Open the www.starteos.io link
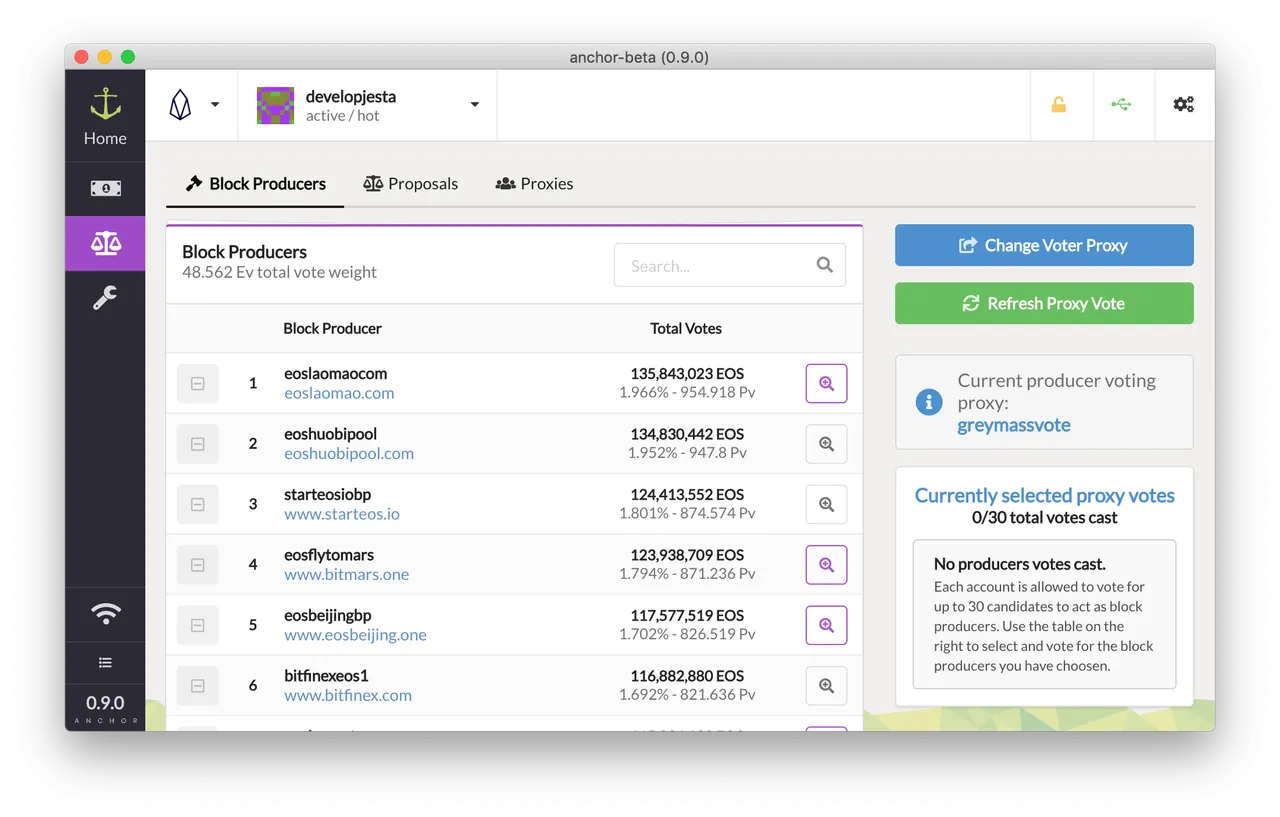 click(x=342, y=514)
